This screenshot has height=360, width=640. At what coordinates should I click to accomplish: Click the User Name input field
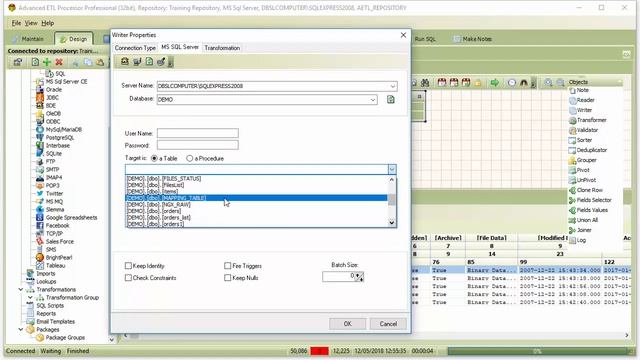click(198, 133)
